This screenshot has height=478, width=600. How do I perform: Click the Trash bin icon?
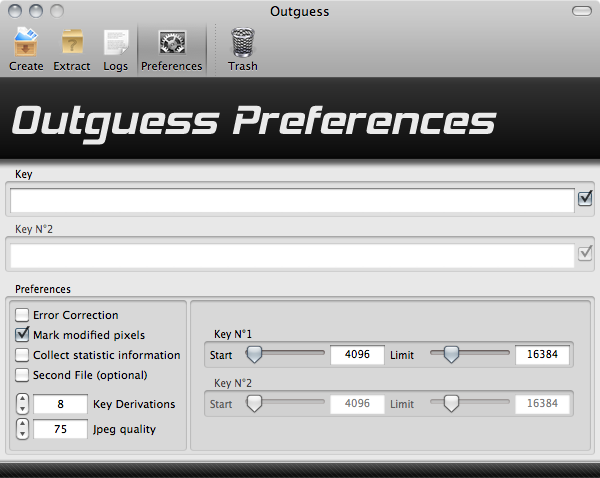243,42
